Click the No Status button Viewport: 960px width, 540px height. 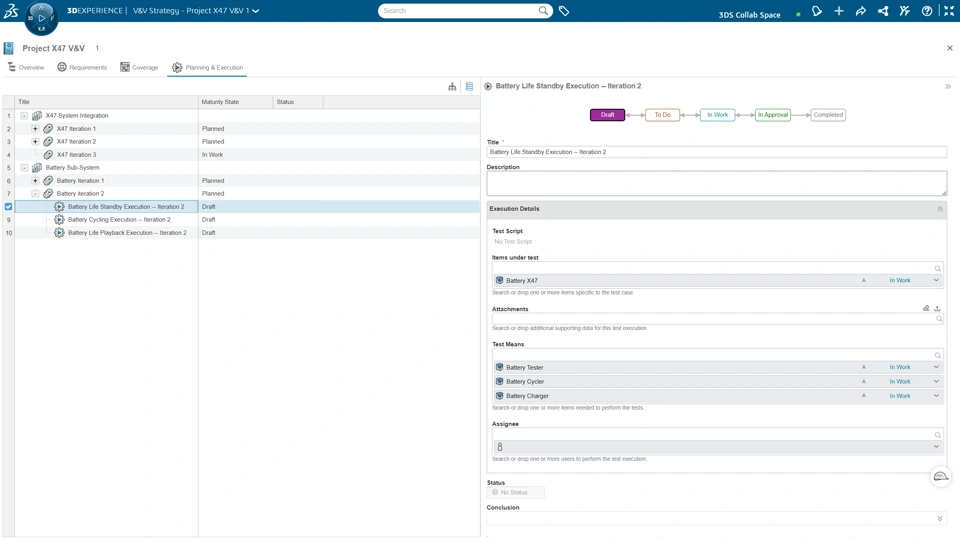point(516,492)
